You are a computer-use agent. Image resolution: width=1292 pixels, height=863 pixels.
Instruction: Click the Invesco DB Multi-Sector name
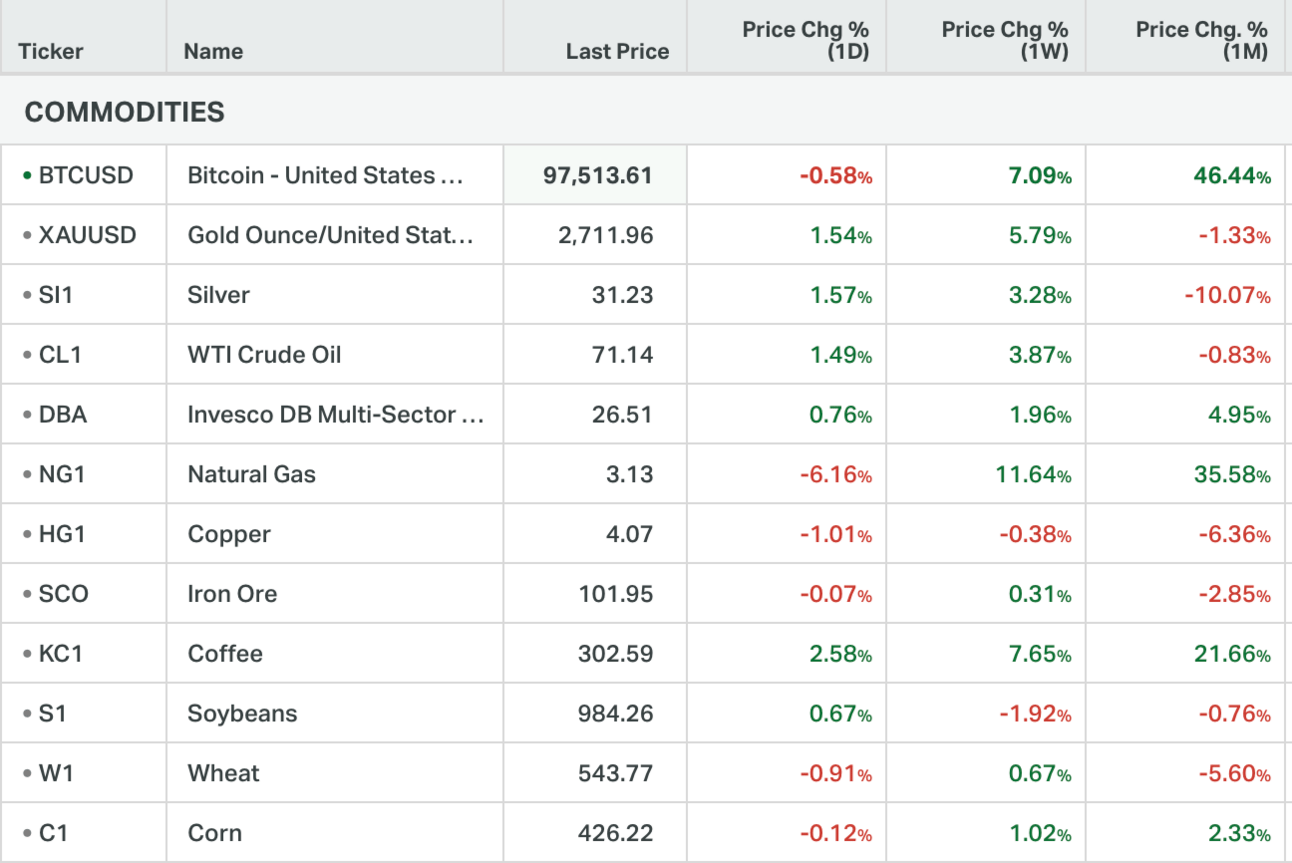click(335, 415)
